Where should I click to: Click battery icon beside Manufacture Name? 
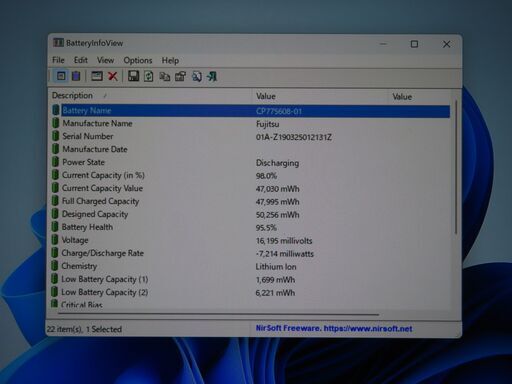[x=55, y=123]
